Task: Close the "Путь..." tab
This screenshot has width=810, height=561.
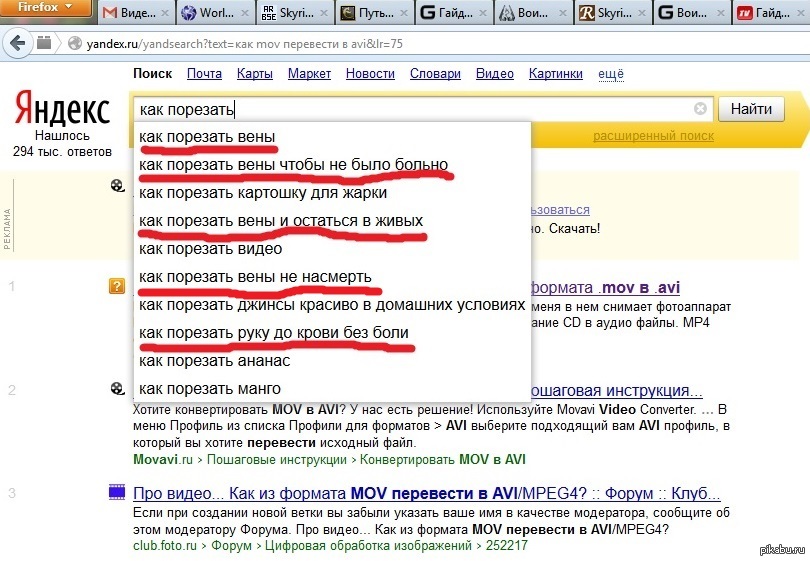Action: pos(404,13)
